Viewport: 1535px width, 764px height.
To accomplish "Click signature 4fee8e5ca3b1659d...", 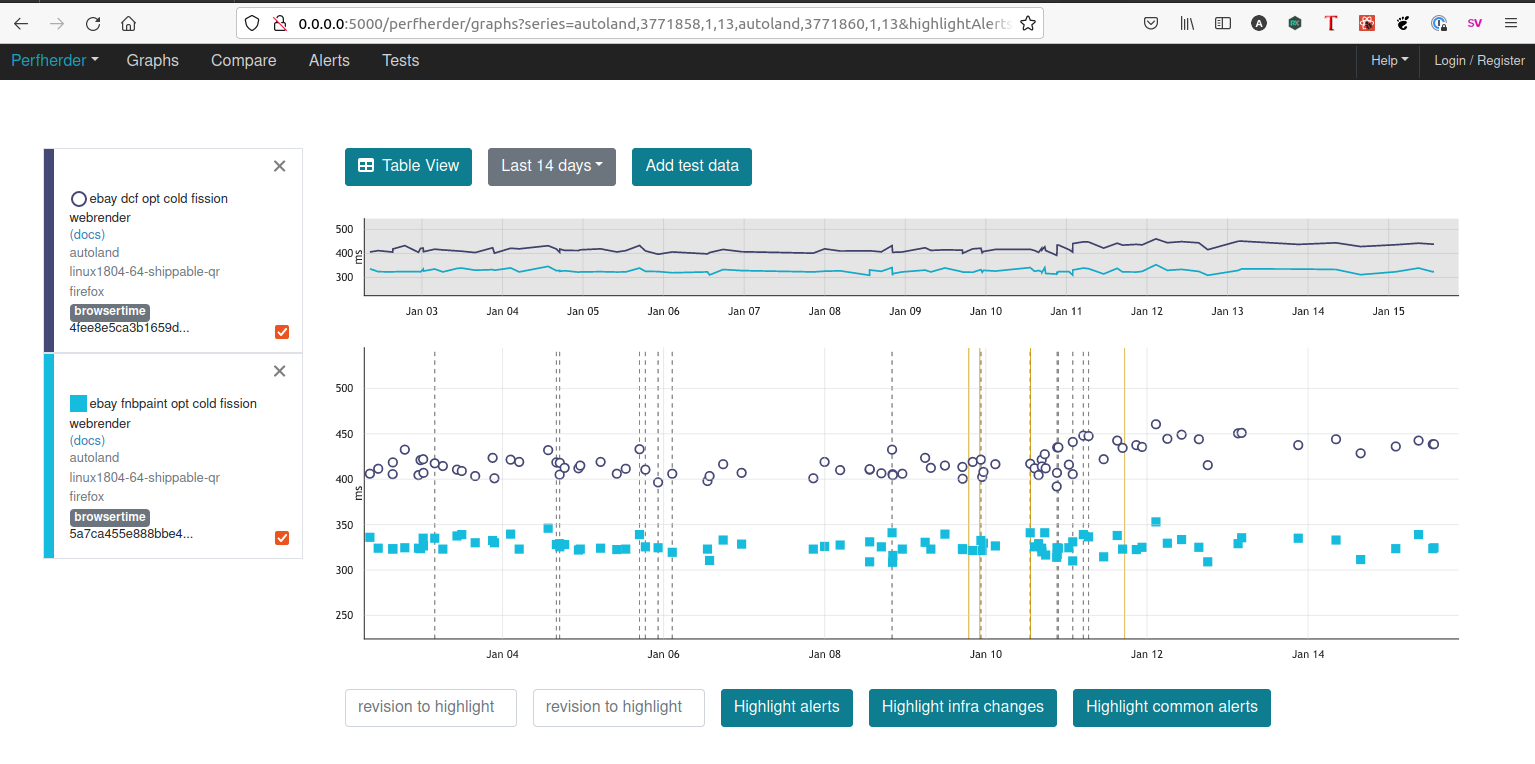I will pyautogui.click(x=129, y=328).
